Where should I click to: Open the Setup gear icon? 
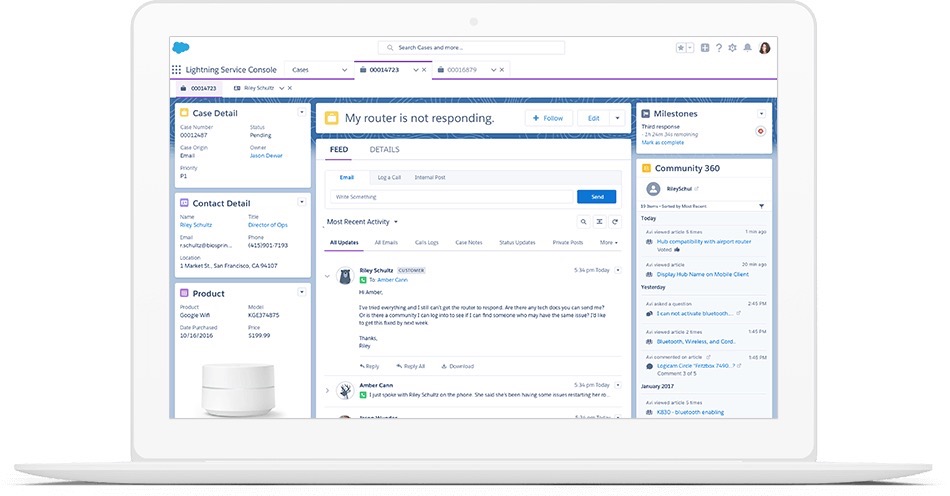coord(733,47)
